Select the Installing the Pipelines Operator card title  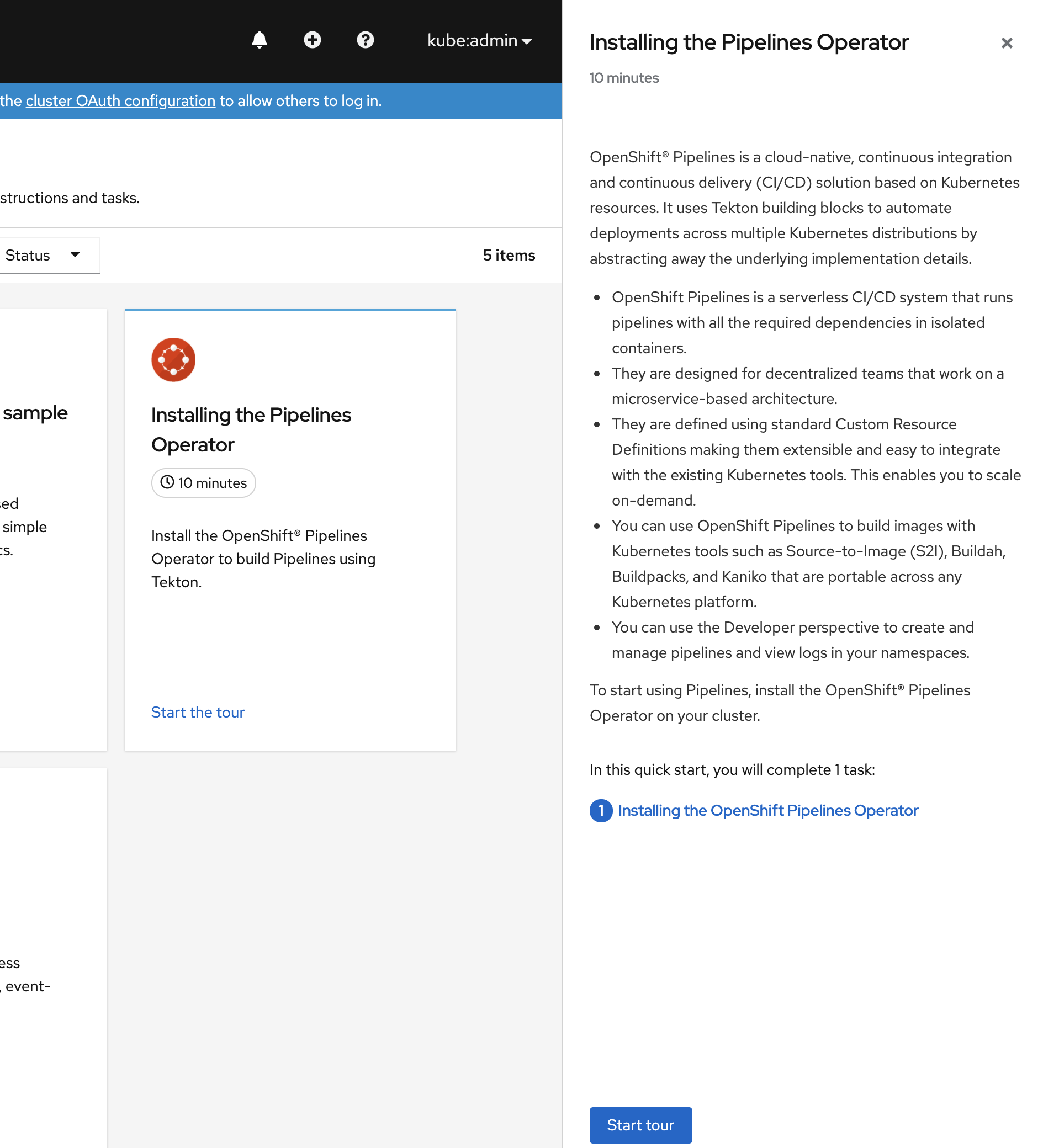tap(251, 429)
